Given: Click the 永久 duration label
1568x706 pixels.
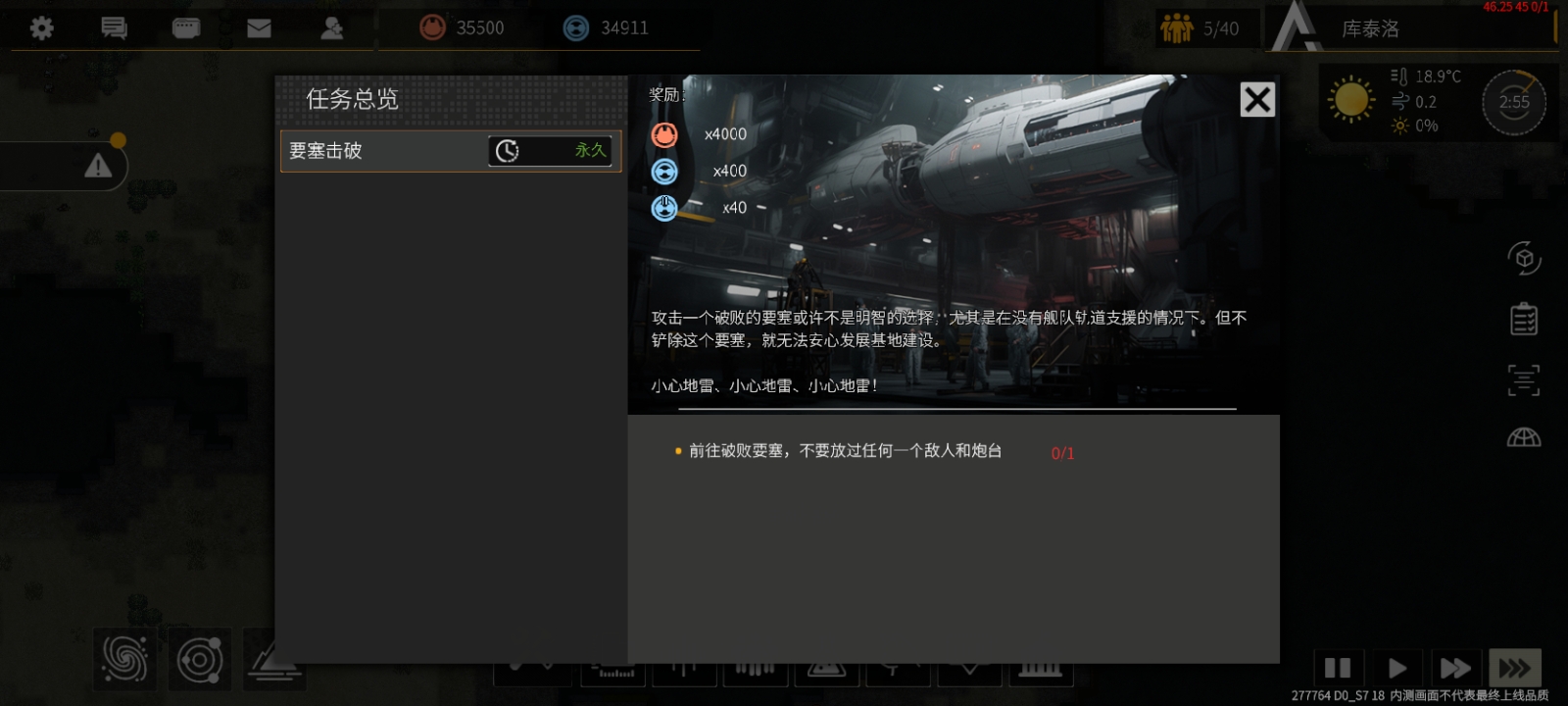Looking at the screenshot, I should pos(590,150).
